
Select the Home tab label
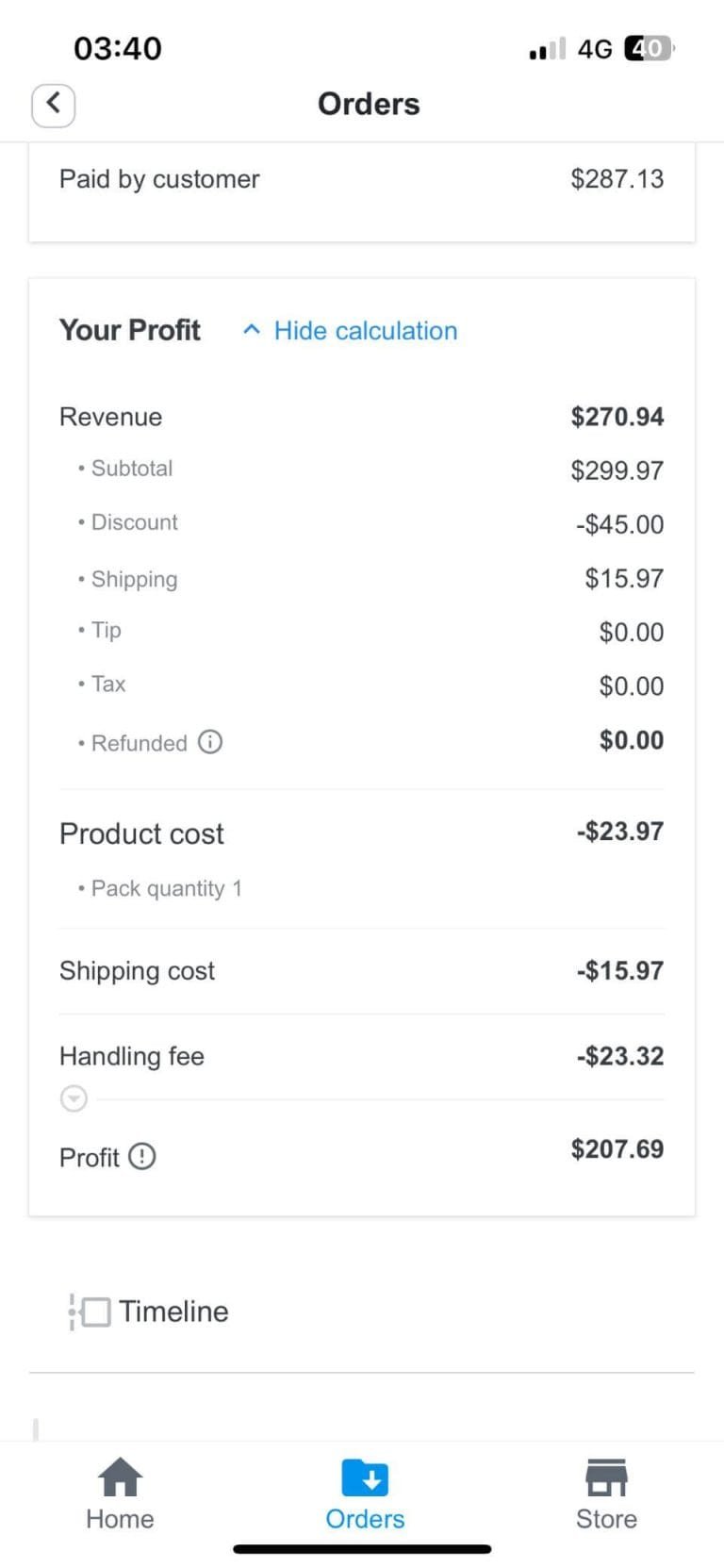point(120,1519)
